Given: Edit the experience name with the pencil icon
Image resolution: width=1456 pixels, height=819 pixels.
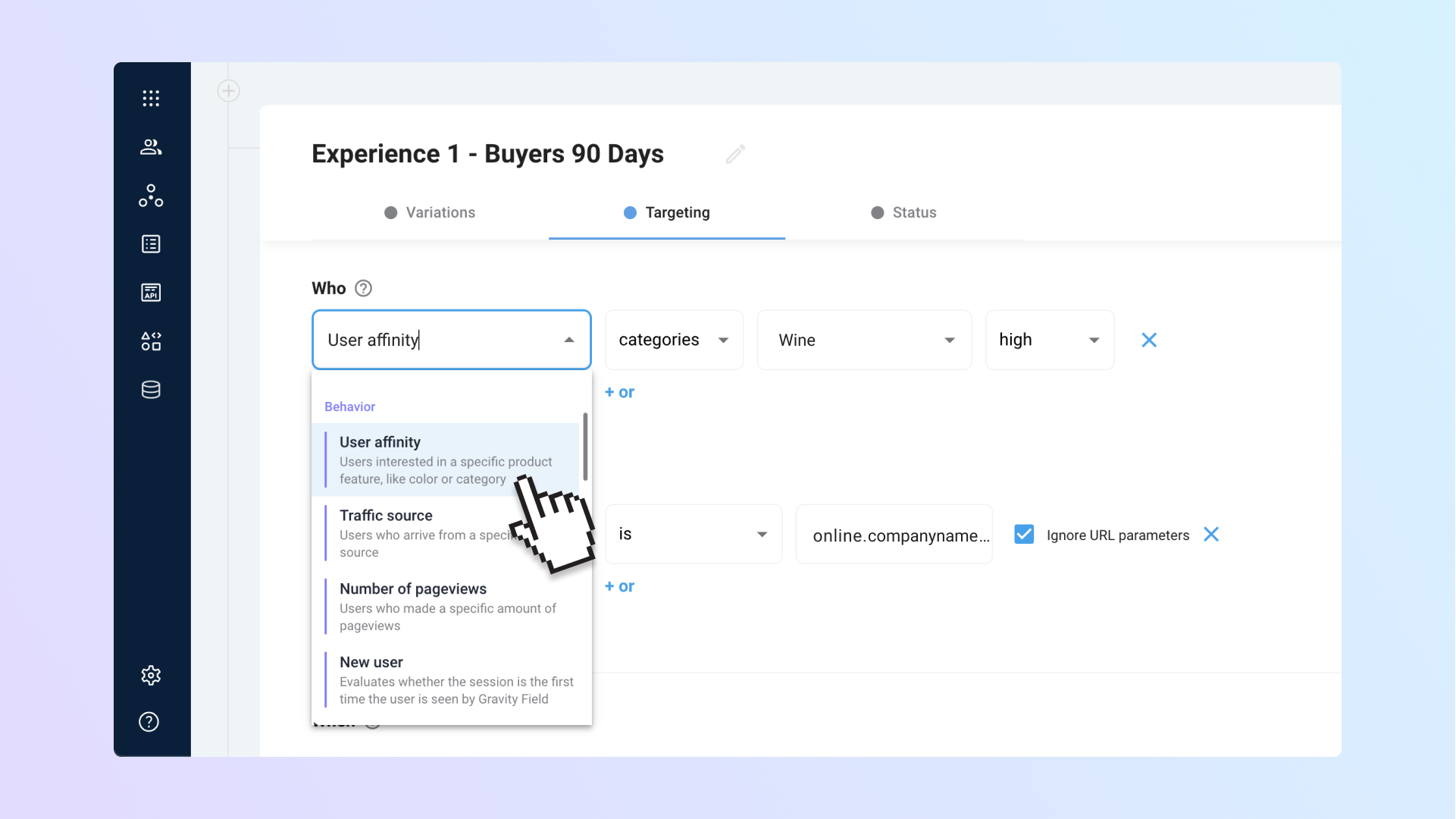Looking at the screenshot, I should point(735,154).
